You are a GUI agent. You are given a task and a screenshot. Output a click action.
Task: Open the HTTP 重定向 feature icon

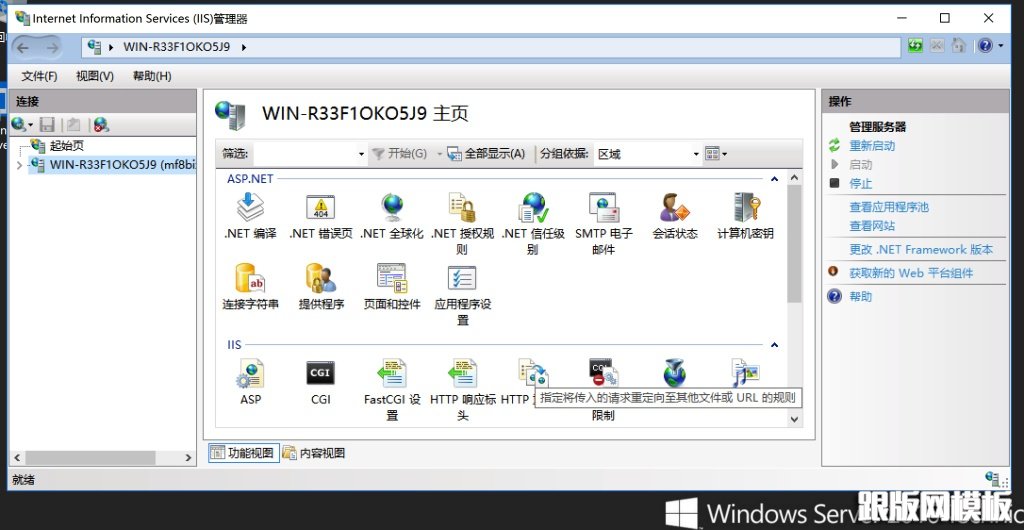click(x=532, y=374)
